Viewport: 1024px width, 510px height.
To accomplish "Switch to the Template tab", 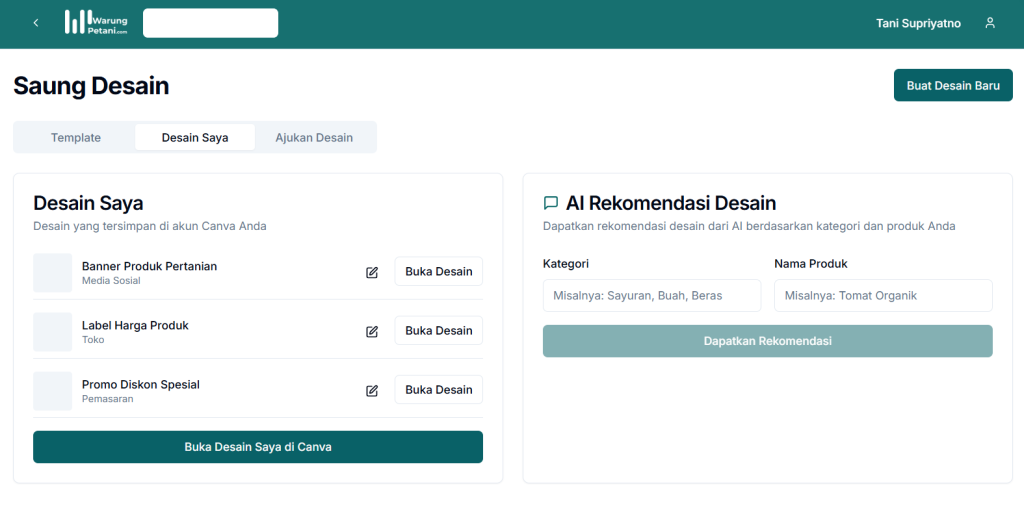I will [76, 137].
